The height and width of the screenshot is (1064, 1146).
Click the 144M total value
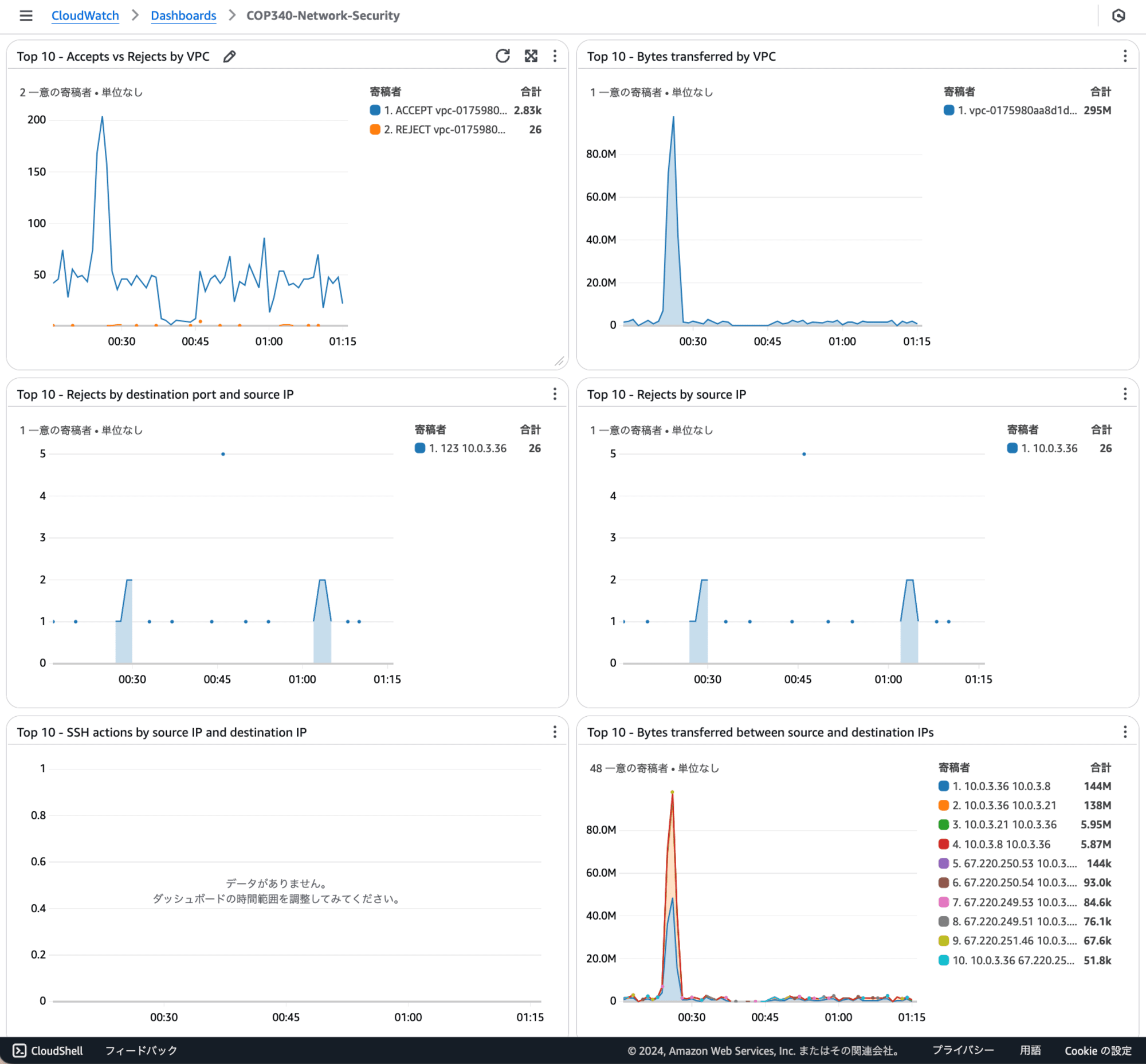coord(1097,786)
